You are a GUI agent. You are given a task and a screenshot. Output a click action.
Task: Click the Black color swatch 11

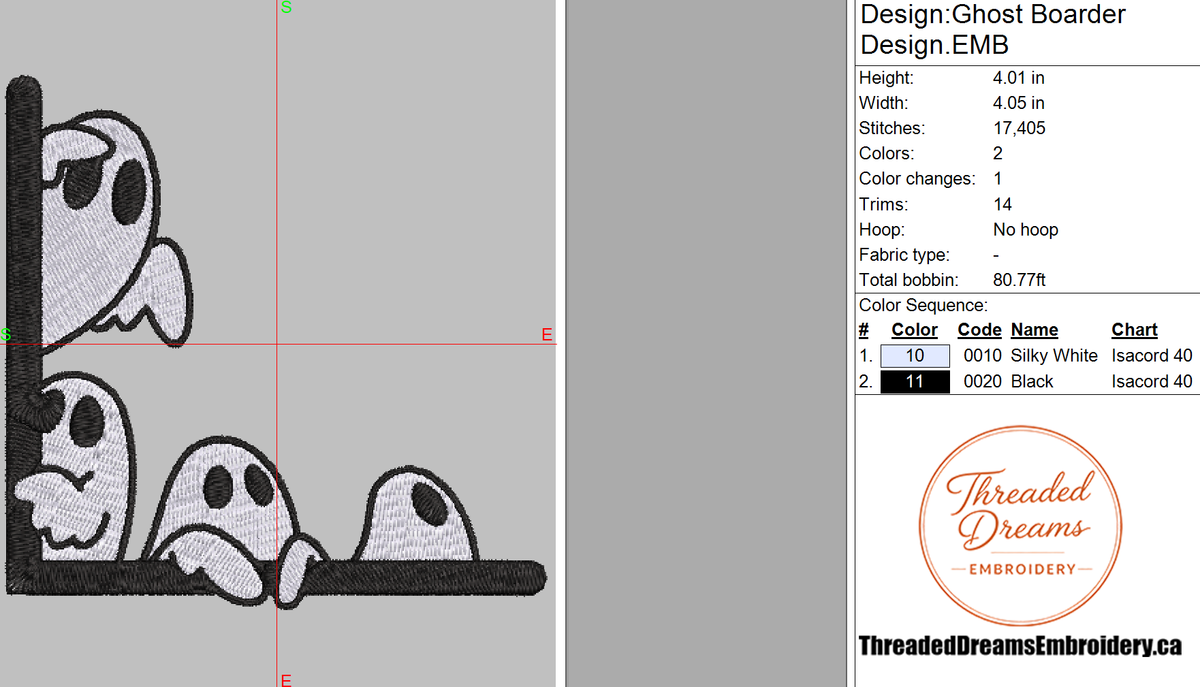click(915, 382)
